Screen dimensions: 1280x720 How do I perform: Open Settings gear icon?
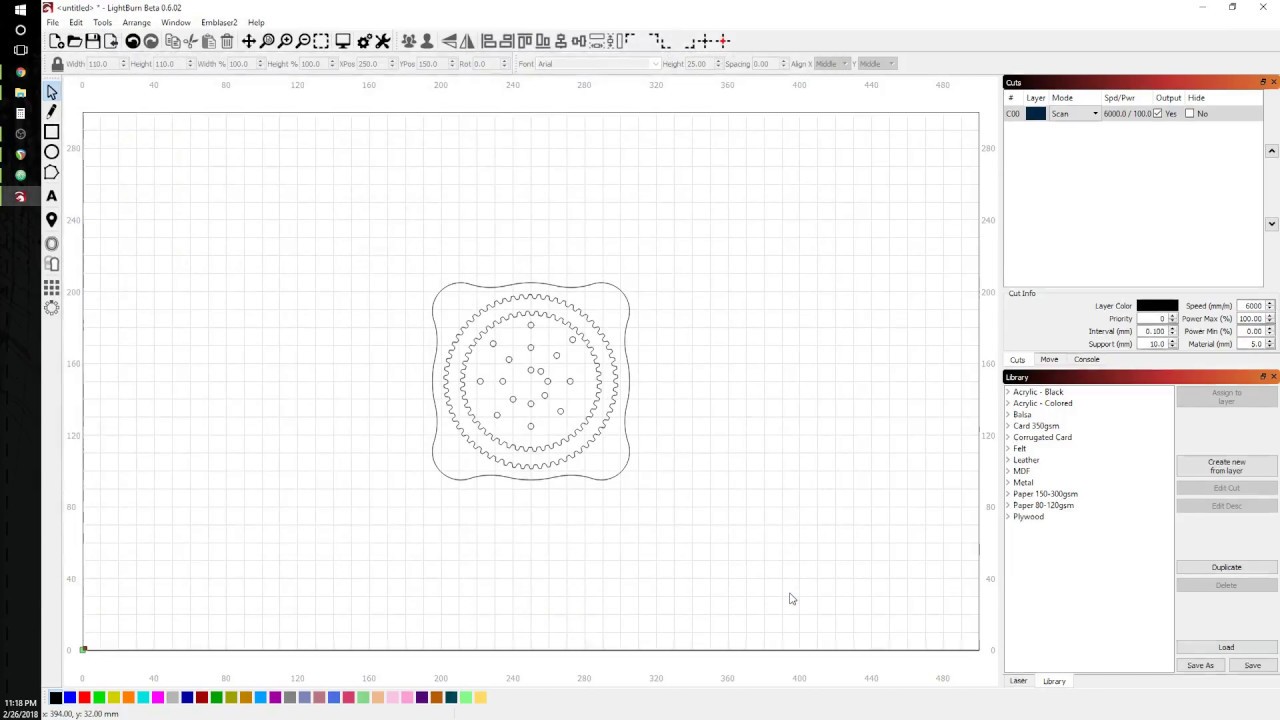coord(364,41)
